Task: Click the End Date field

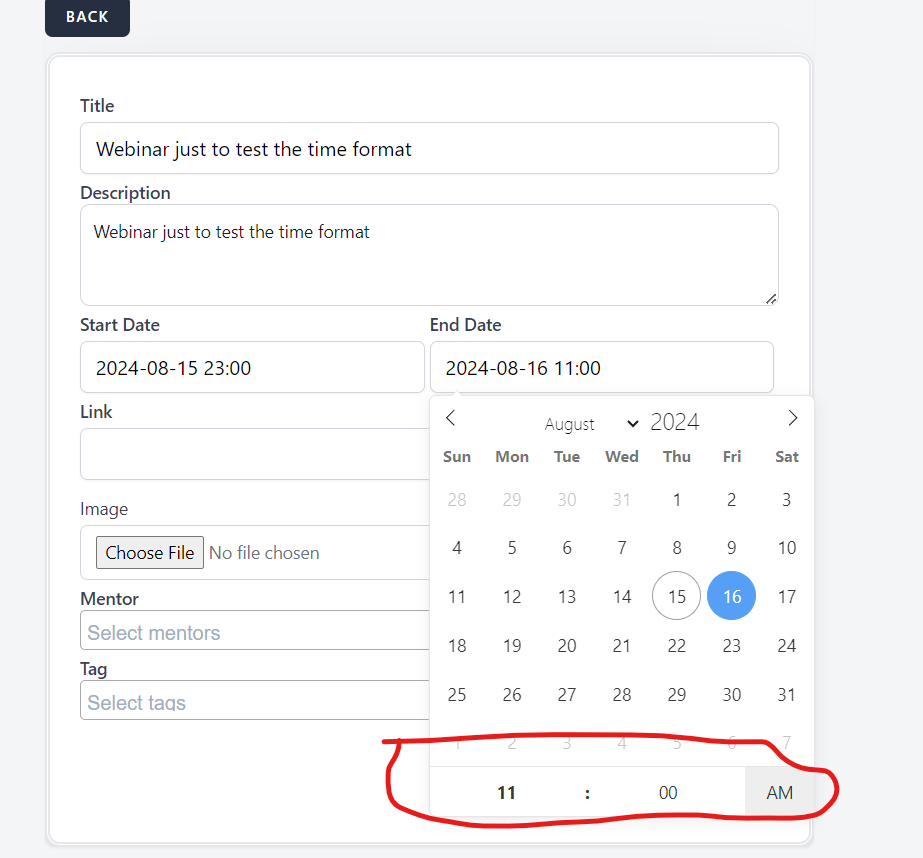Action: click(601, 368)
